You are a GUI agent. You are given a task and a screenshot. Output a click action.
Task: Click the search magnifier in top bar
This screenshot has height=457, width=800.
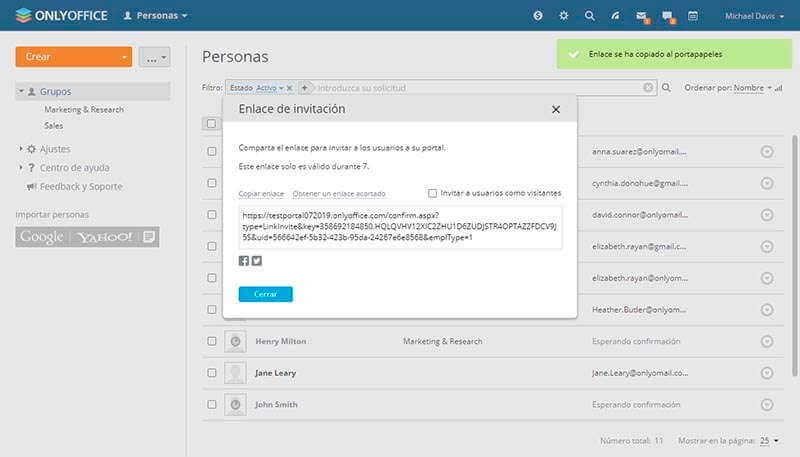coord(590,16)
